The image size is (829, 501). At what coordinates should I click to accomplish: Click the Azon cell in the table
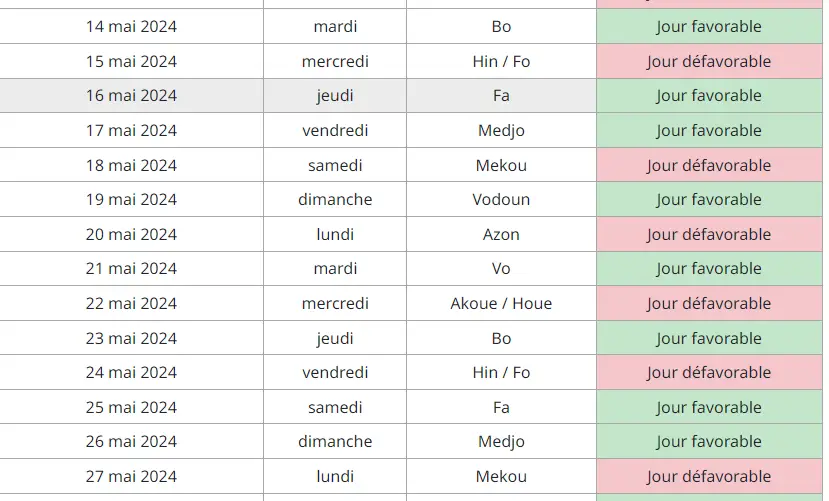[501, 235]
